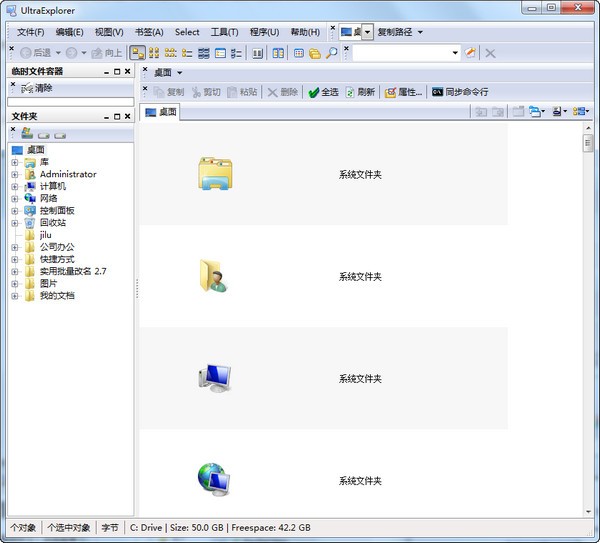
Task: Select the tiles view icon in toolbar
Action: coord(220,53)
